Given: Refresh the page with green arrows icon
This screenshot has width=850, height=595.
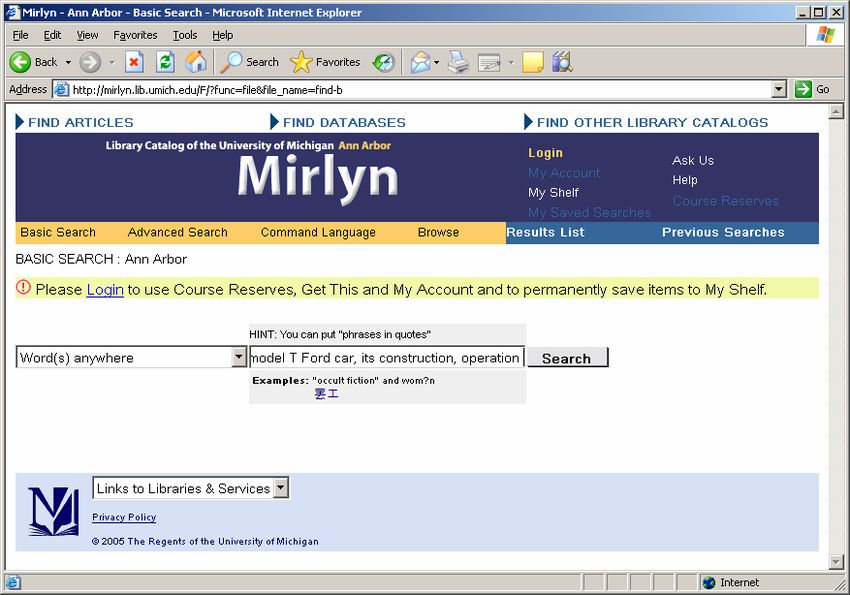Looking at the screenshot, I should 165,62.
